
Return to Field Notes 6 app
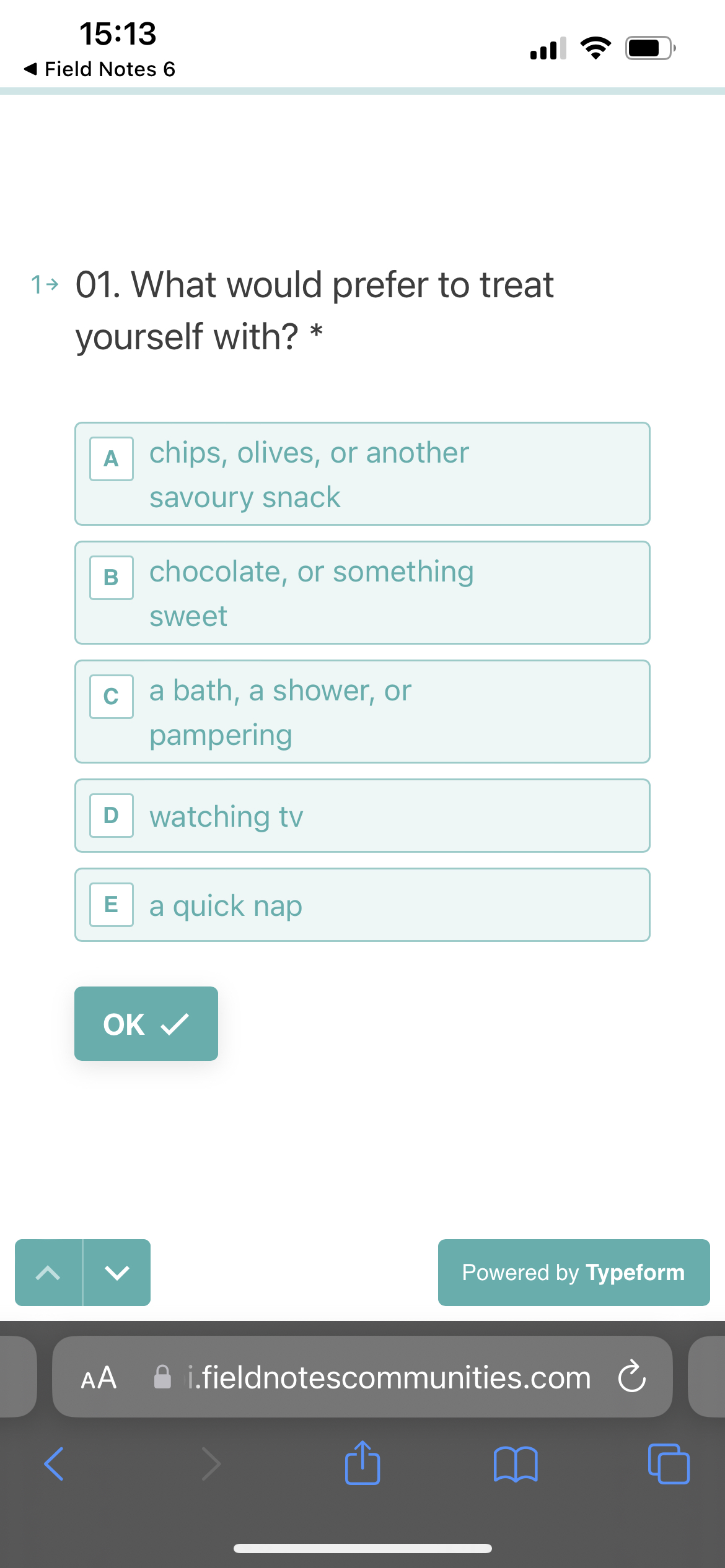(99, 69)
